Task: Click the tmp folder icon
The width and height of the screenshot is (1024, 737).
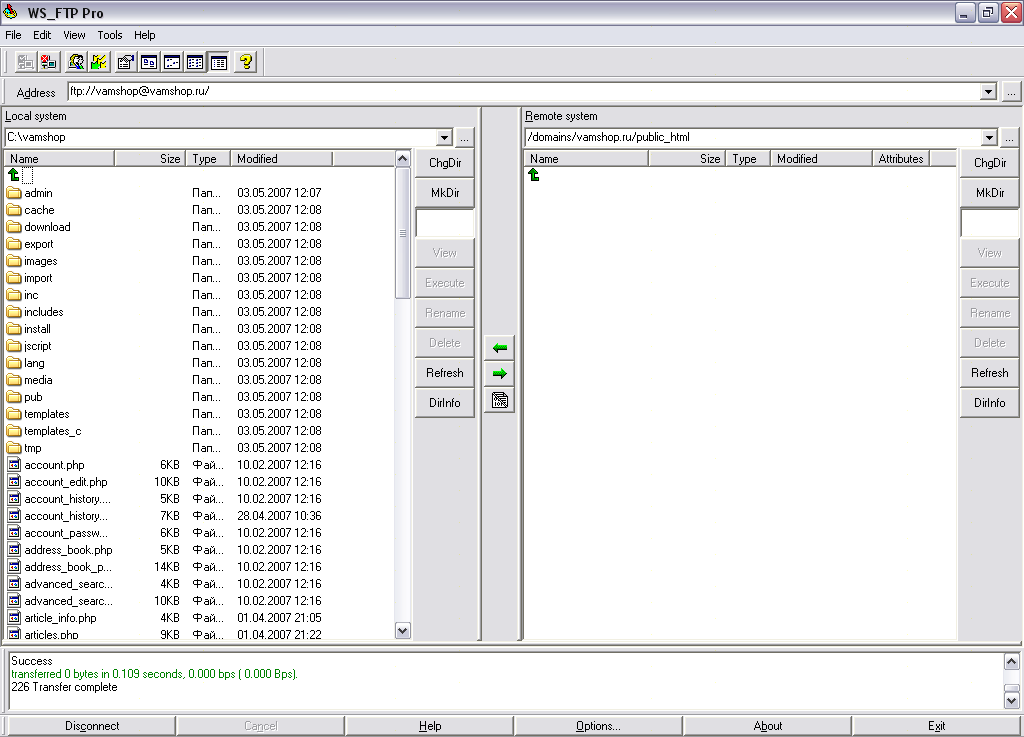Action: (x=14, y=448)
